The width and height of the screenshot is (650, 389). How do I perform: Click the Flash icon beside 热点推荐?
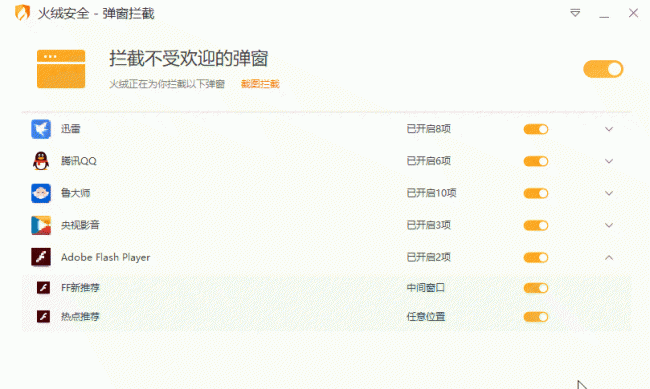coord(44,316)
